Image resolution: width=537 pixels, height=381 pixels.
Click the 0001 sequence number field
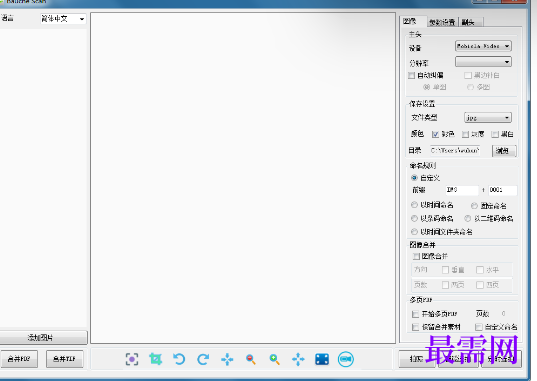[x=502, y=190]
